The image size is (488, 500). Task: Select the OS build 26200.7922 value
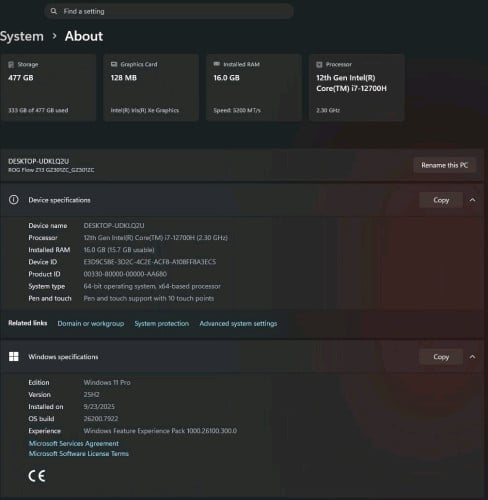[x=101, y=419]
